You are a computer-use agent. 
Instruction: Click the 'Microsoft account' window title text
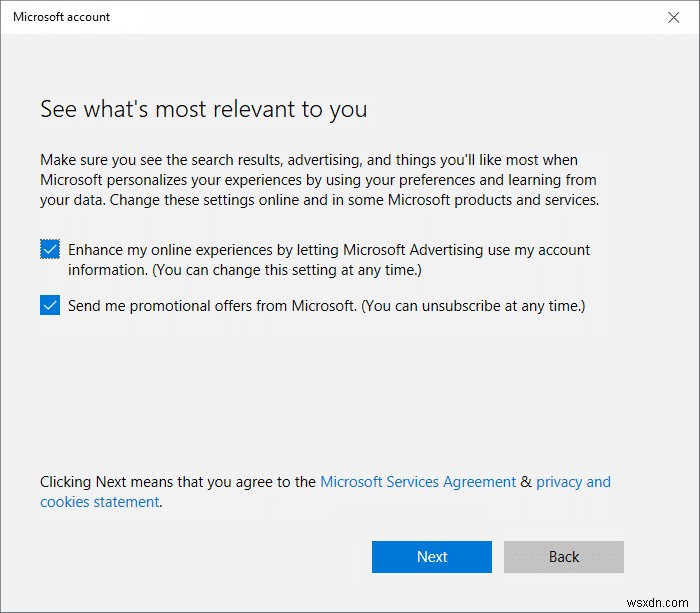tap(62, 17)
